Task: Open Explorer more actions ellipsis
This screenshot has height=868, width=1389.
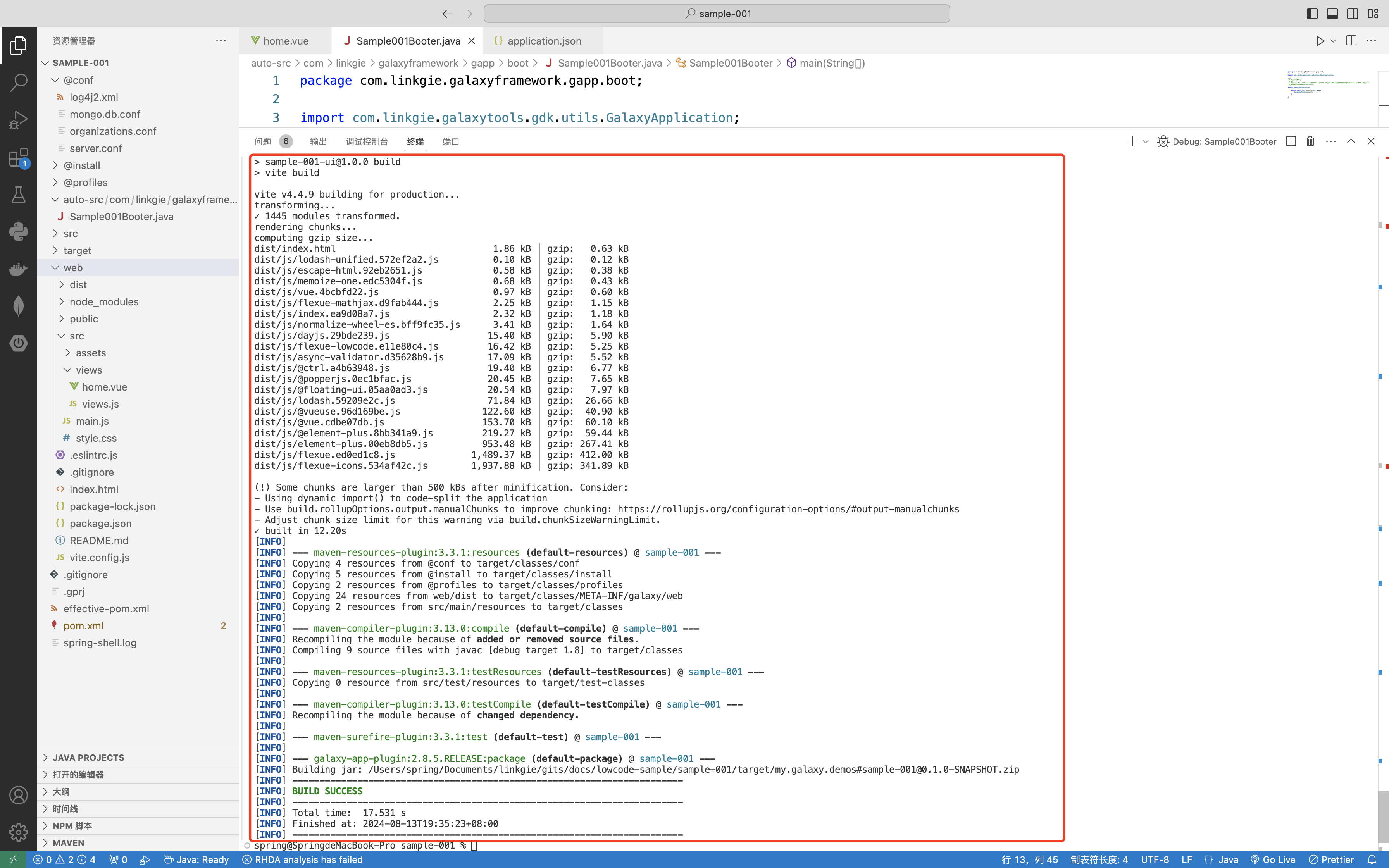Action: (221, 41)
